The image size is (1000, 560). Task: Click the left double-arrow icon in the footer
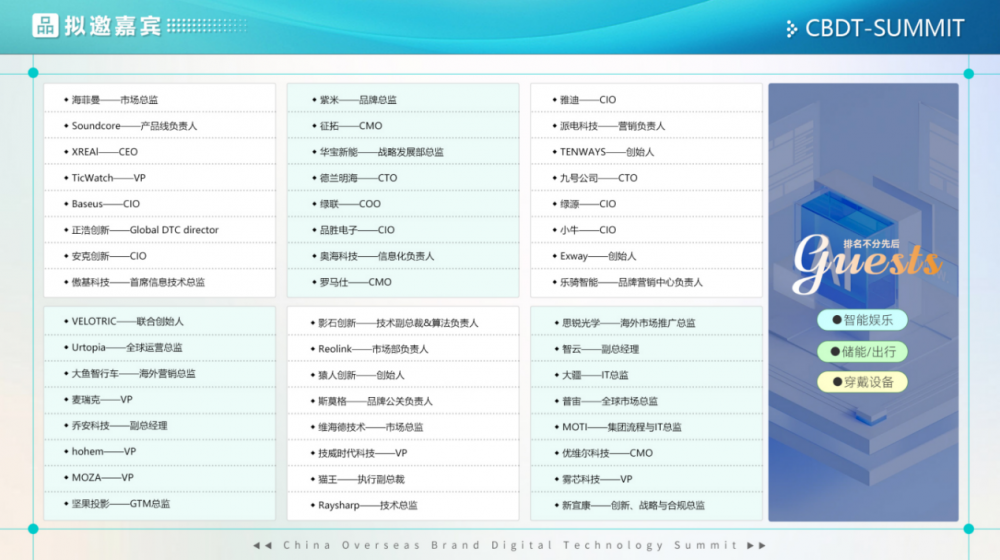[262, 546]
